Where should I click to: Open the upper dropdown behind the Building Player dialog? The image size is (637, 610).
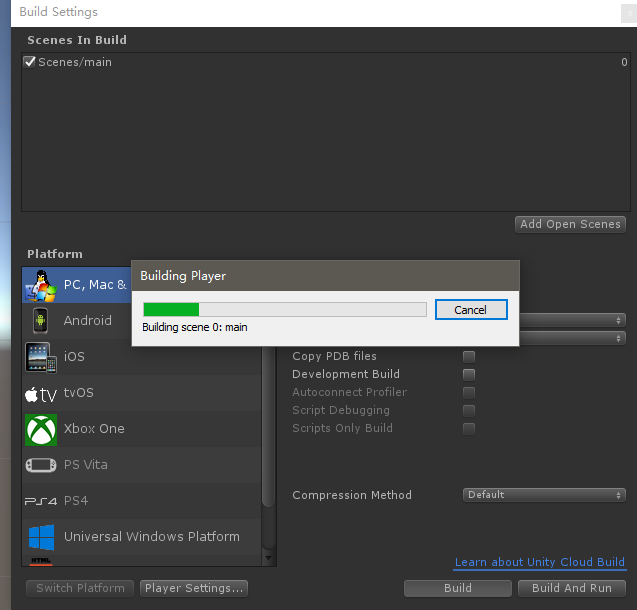coord(572,320)
